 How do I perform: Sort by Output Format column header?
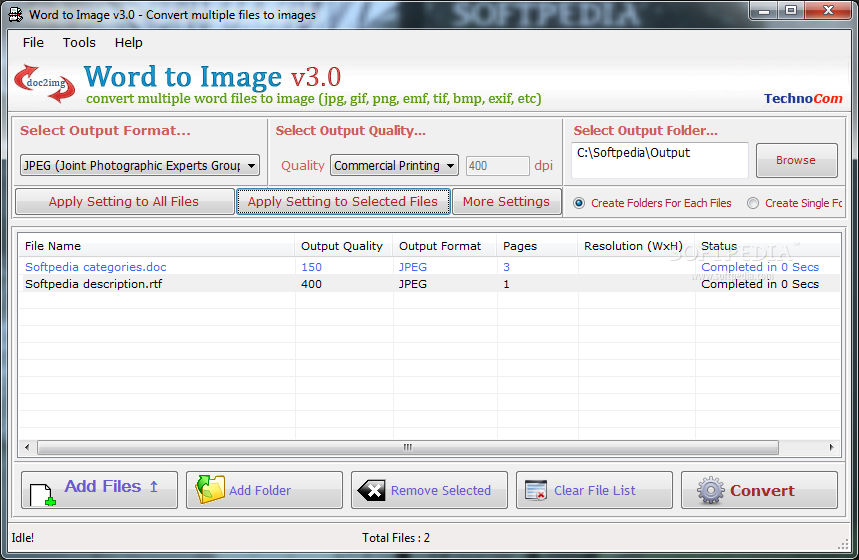[x=444, y=246]
